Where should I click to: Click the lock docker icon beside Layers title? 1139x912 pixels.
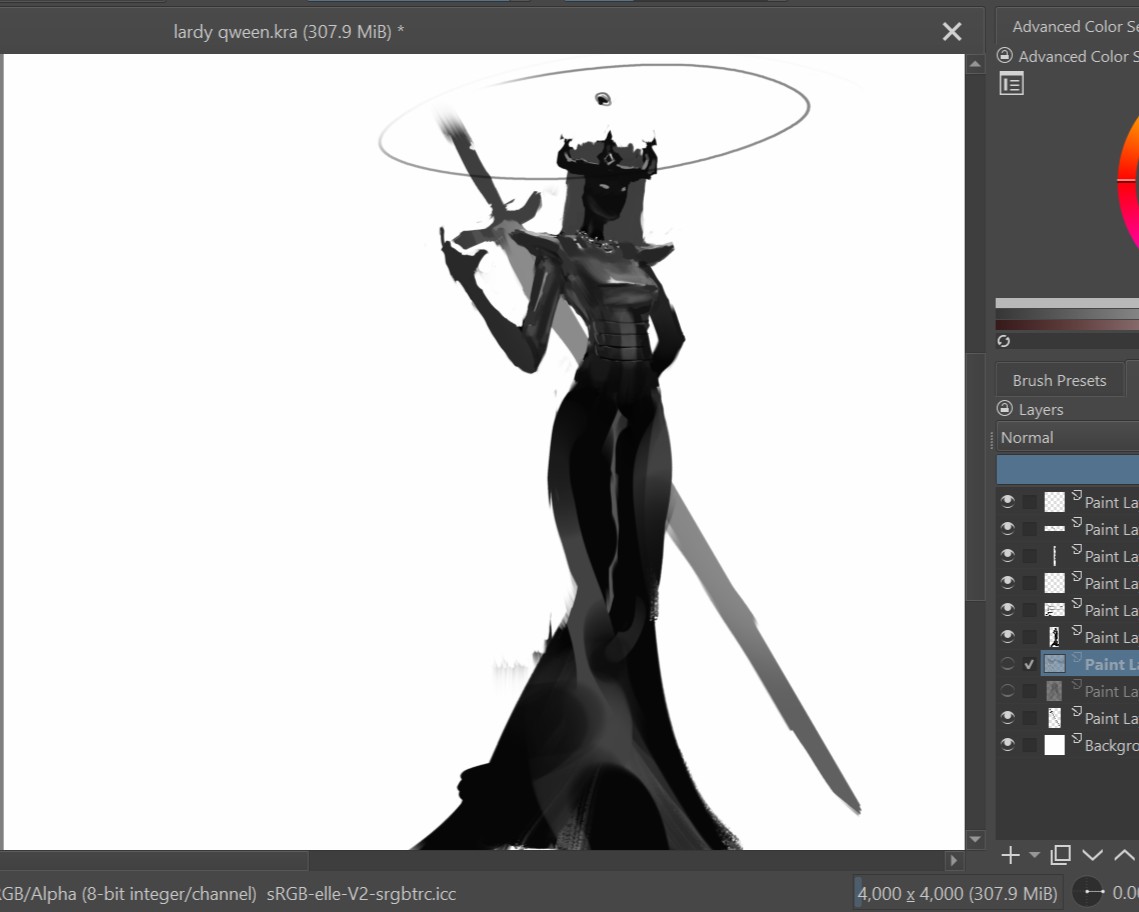click(x=1005, y=409)
